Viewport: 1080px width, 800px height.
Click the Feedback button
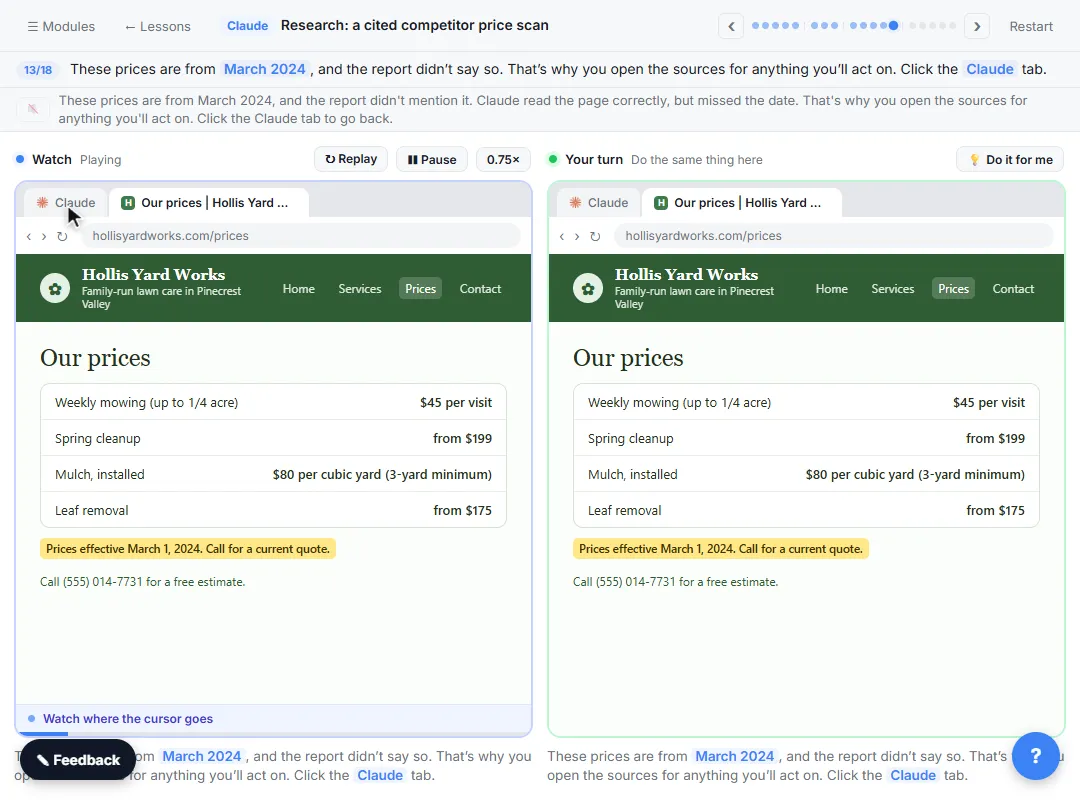(78, 759)
